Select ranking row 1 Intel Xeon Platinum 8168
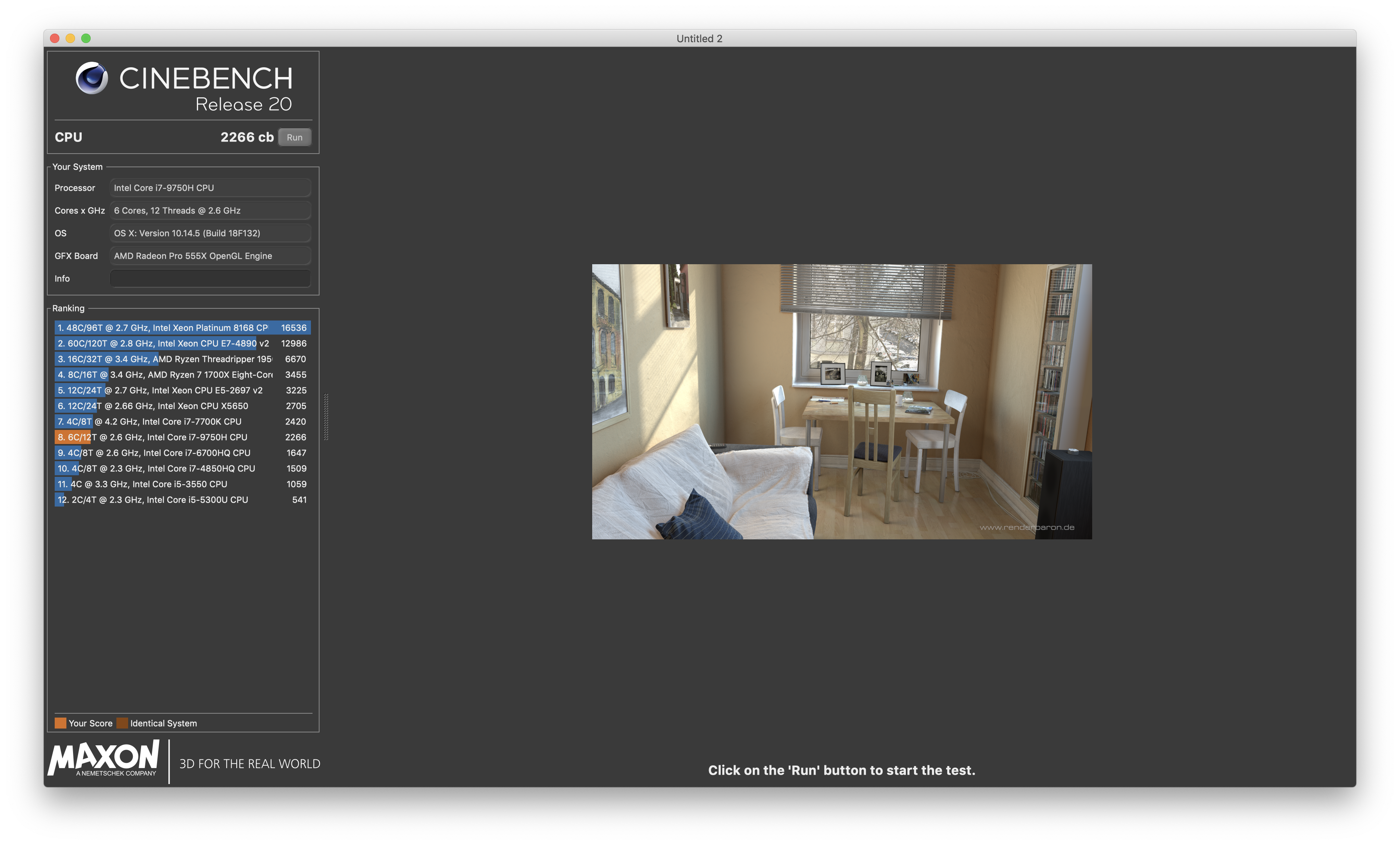Viewport: 1400px width, 845px height. [182, 328]
